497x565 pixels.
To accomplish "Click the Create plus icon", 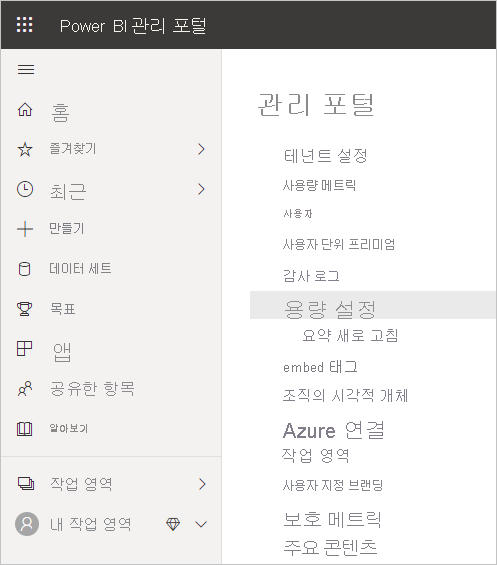I will pos(25,229).
